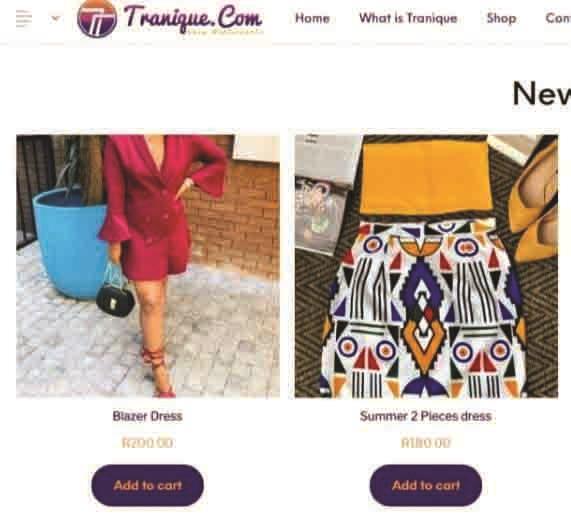571x527 pixels.
Task: Click the R200.00 price of Blazer Dress
Action: (x=147, y=443)
